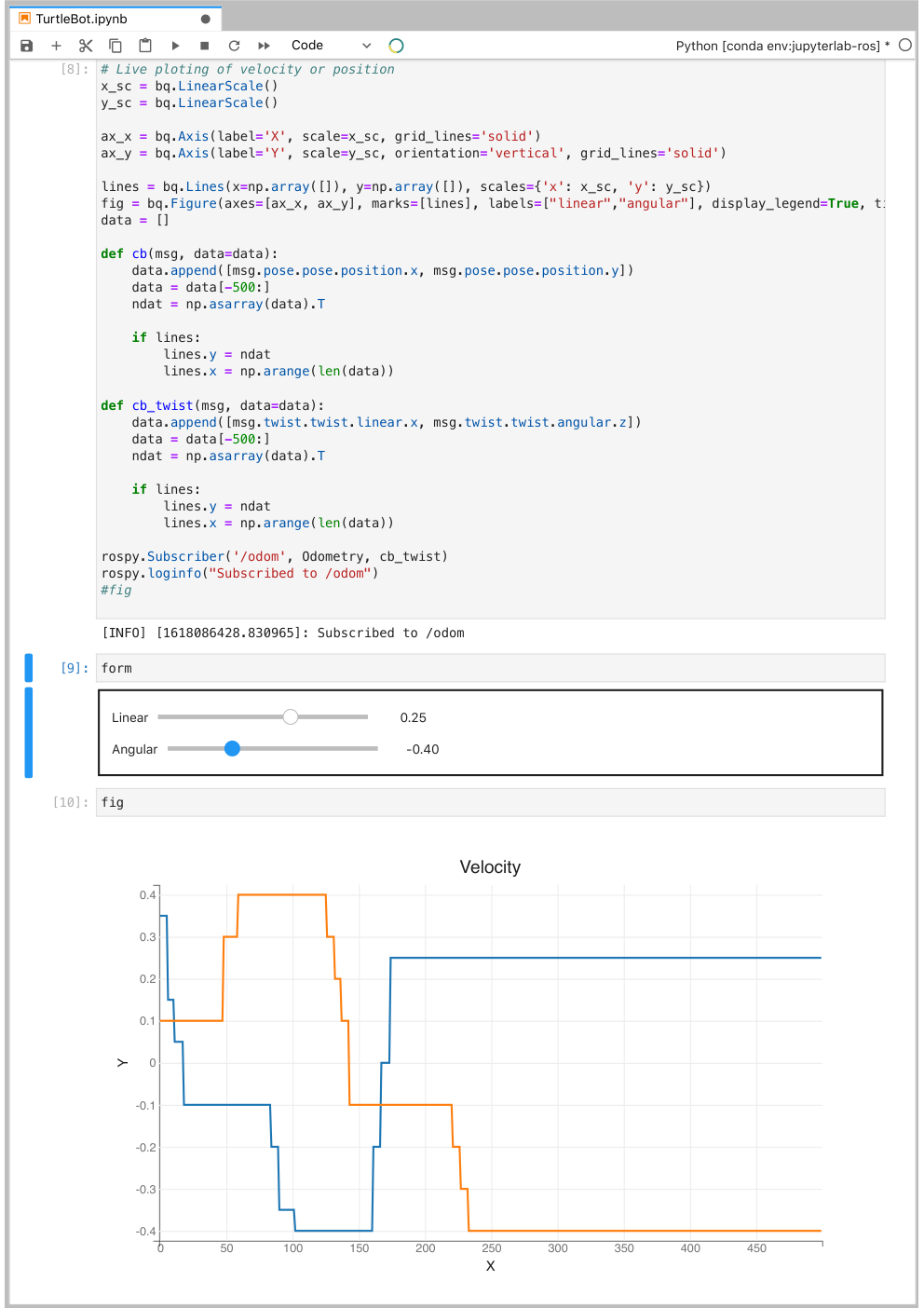Image resolution: width=924 pixels, height=1308 pixels.
Task: Click the Angular readout value -0.40
Action: point(423,749)
